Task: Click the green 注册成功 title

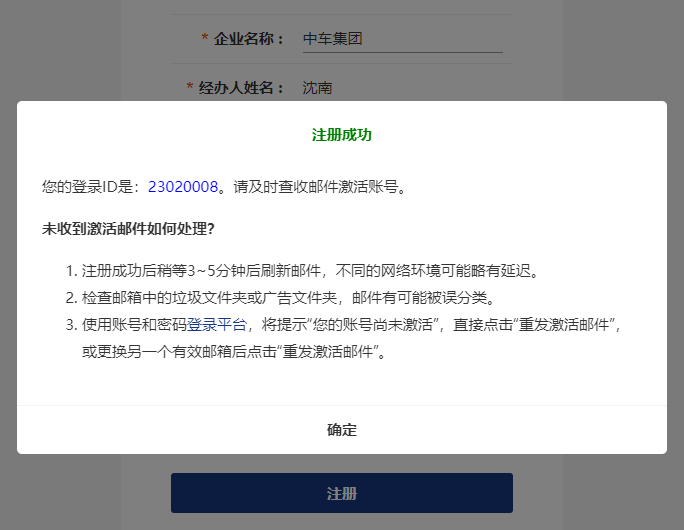Action: pos(342,135)
